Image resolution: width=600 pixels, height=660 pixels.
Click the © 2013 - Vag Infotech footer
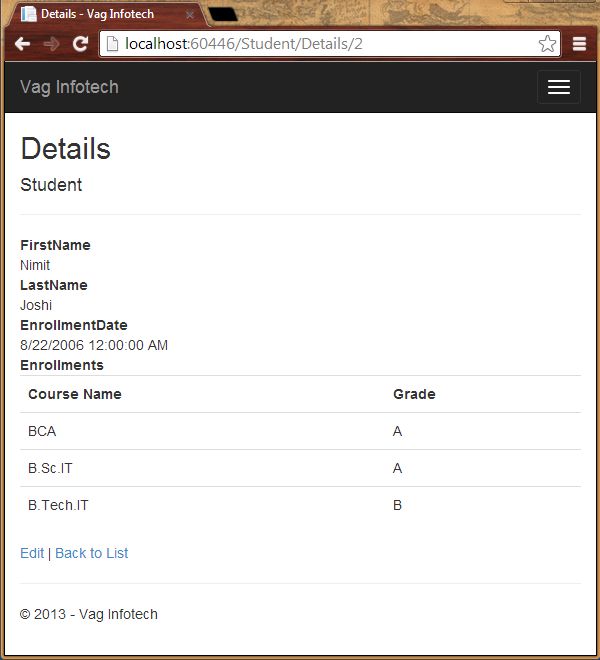pyautogui.click(x=89, y=614)
